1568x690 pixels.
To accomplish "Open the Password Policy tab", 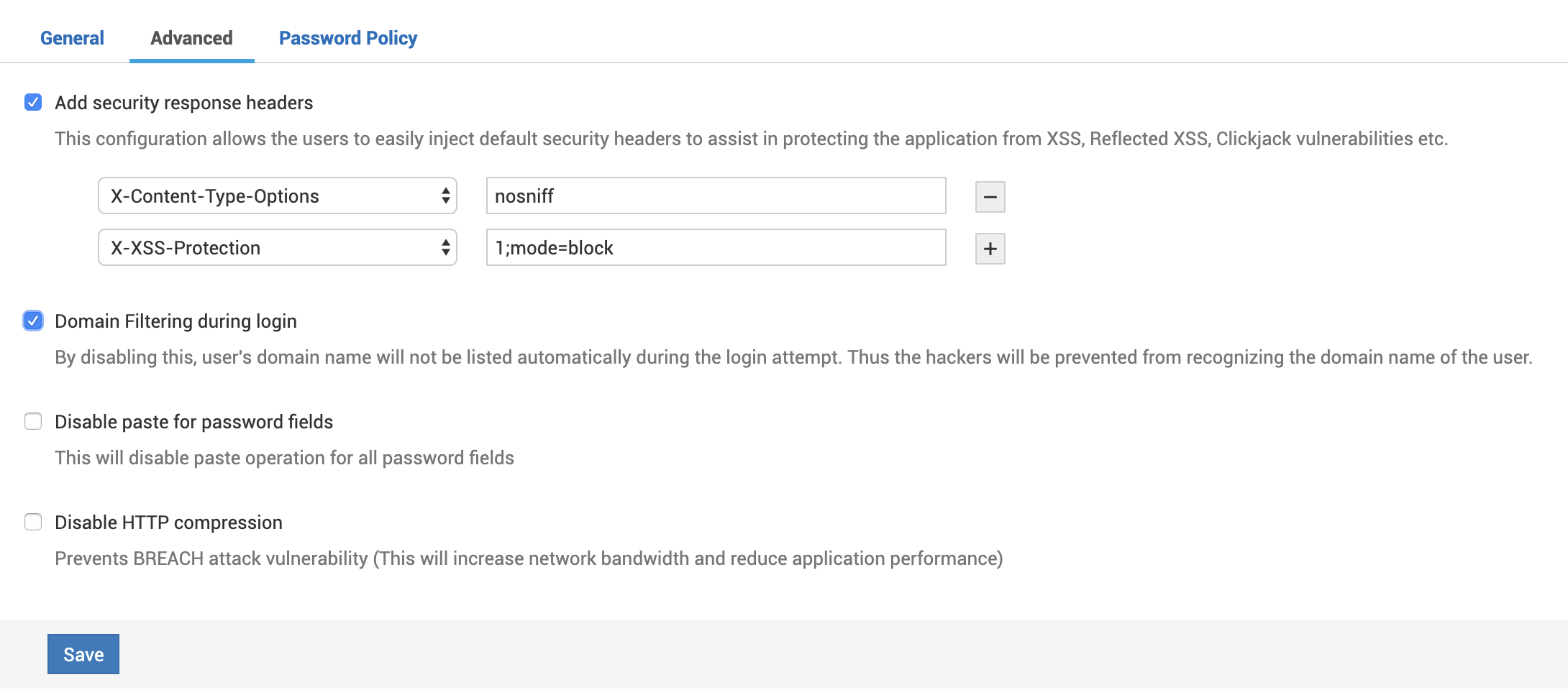I will 348,38.
